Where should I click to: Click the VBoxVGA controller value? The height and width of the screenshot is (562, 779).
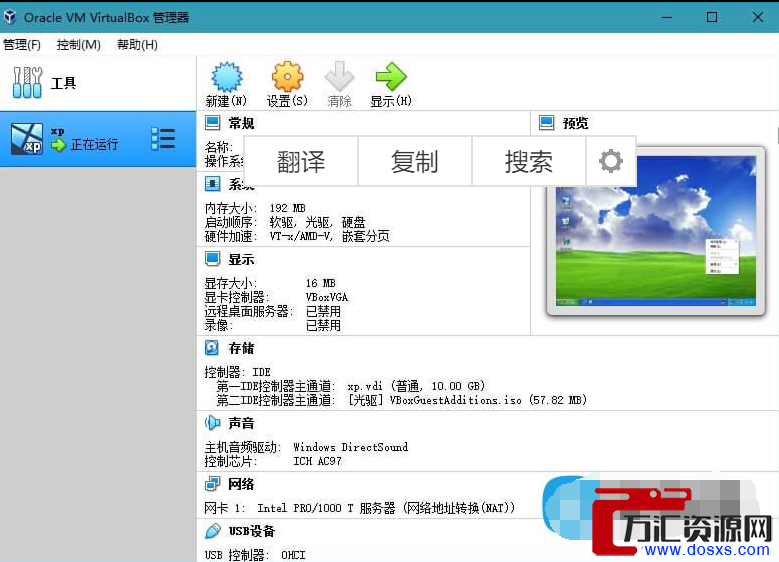pos(327,297)
